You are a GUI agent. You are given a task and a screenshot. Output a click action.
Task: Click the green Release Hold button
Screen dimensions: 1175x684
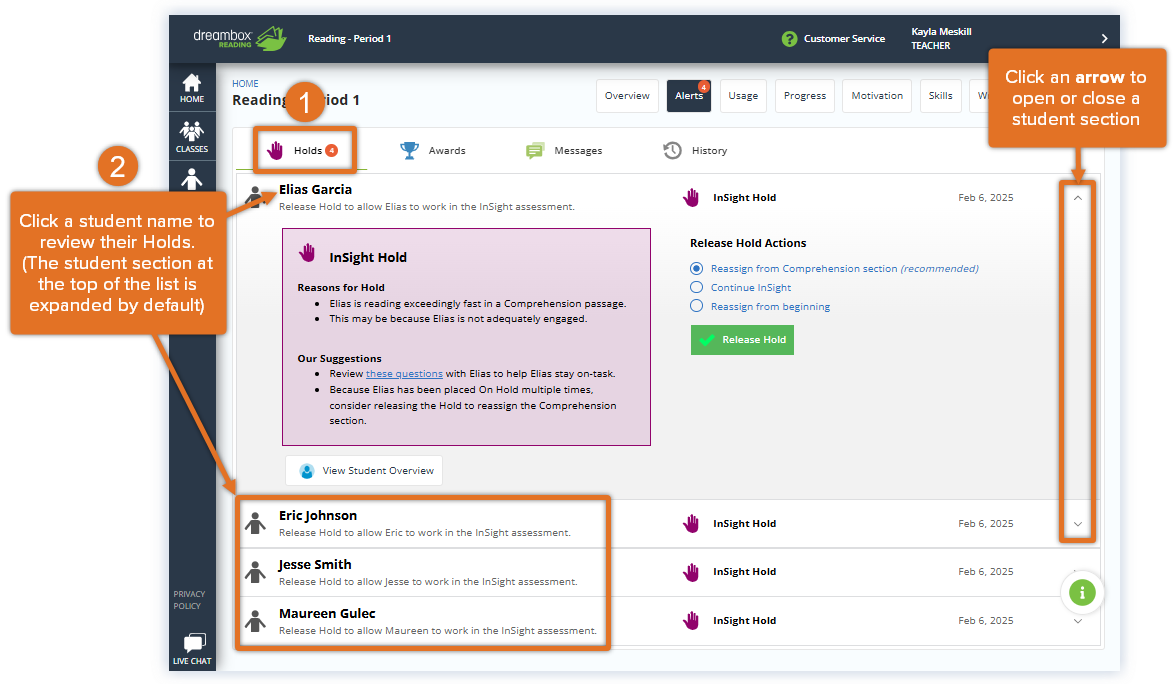click(742, 340)
